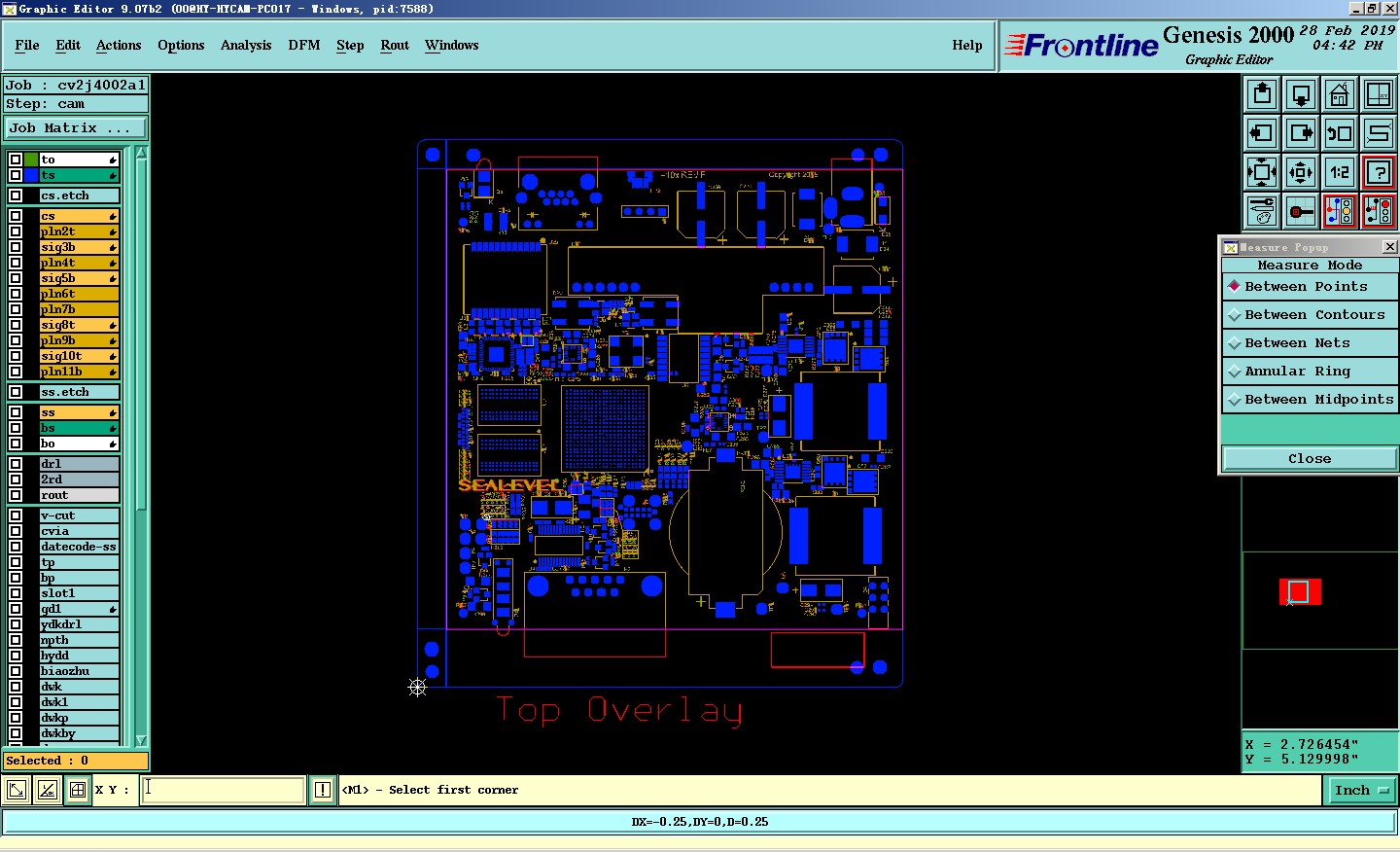Click the angle coordinate mode icon

[x=47, y=790]
